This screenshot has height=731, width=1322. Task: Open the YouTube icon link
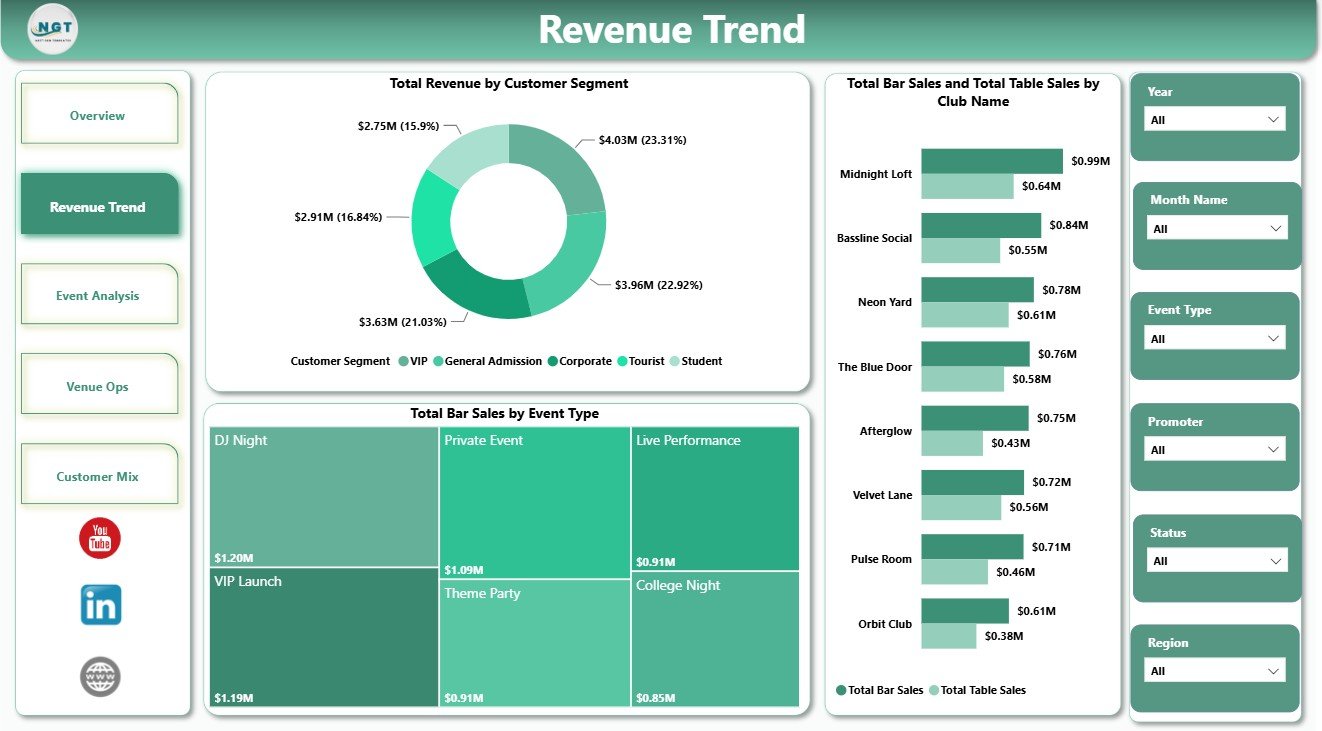100,539
